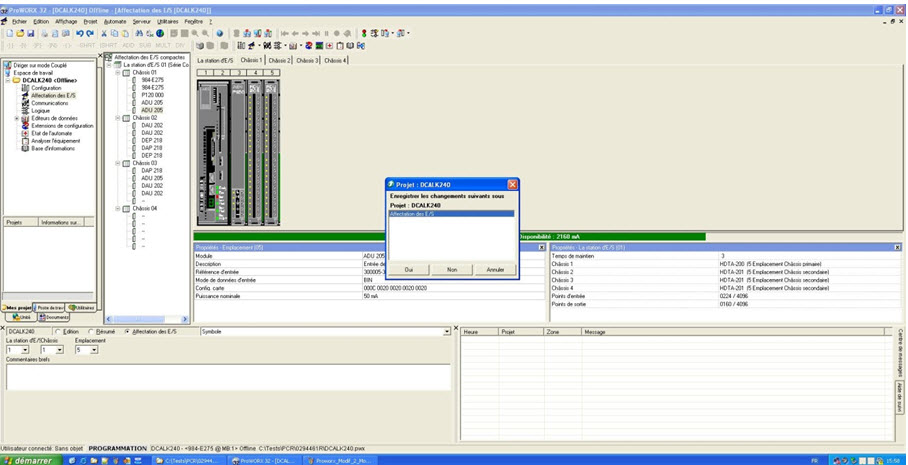Screen dimensions: 908x465
Task: Click the Cut scissors icon
Action: [x=104, y=34]
